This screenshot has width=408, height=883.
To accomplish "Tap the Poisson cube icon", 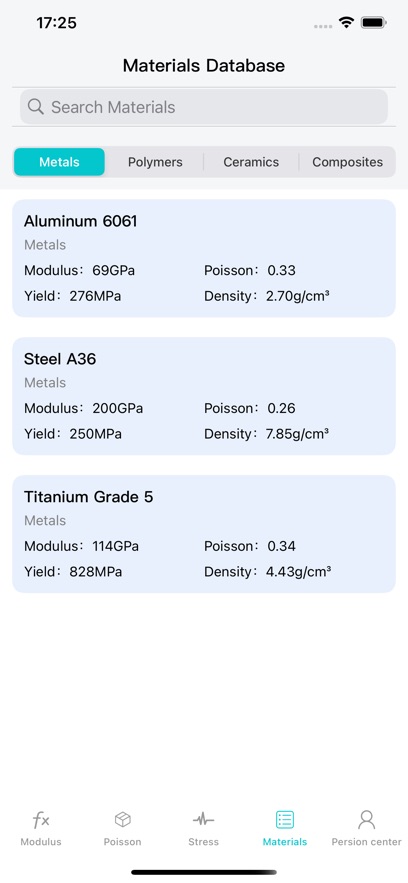I will coord(123,819).
